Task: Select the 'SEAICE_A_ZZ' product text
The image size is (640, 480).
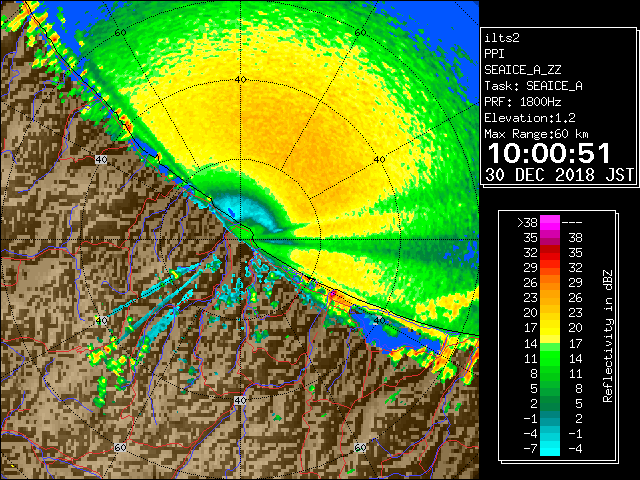Action: coord(523,70)
